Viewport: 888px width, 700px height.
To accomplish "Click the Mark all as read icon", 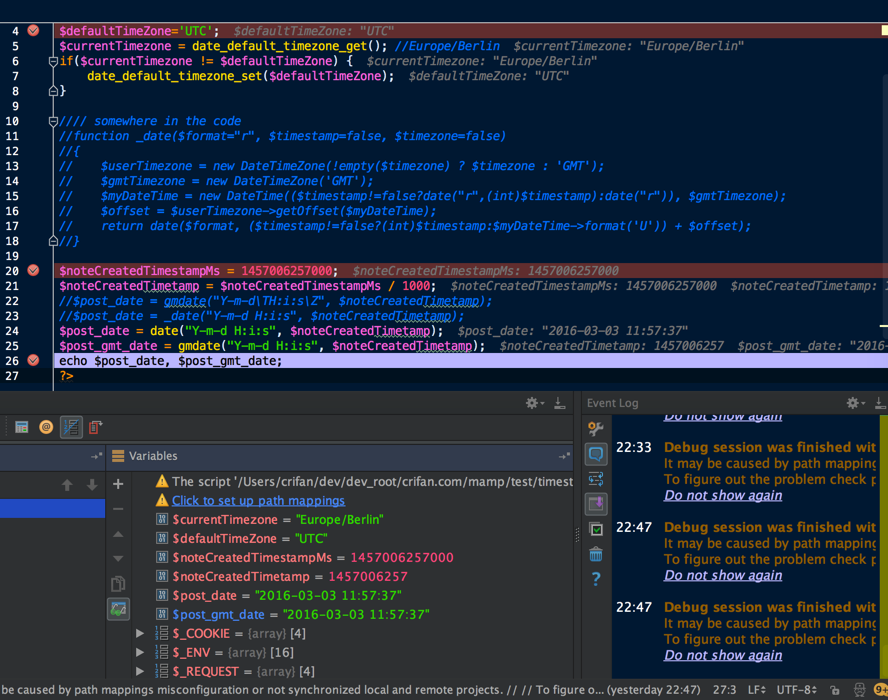I will (596, 529).
